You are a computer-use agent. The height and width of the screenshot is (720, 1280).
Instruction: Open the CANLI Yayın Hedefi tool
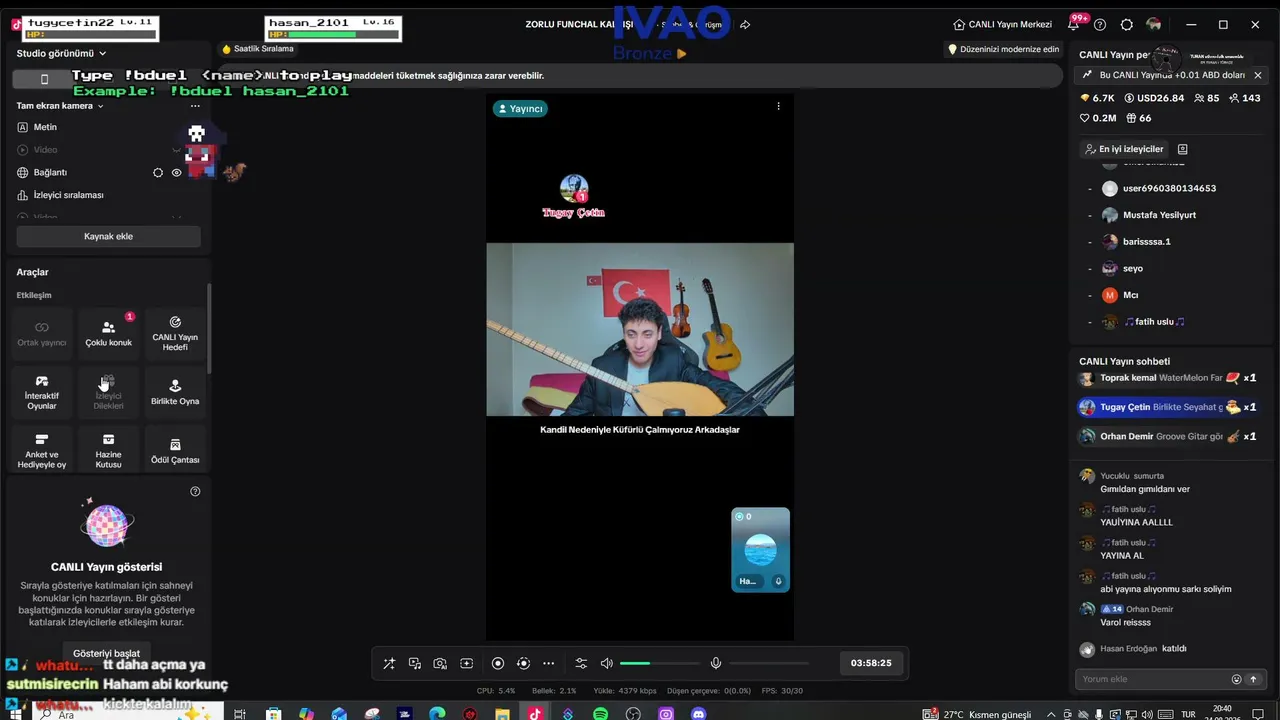click(x=175, y=334)
